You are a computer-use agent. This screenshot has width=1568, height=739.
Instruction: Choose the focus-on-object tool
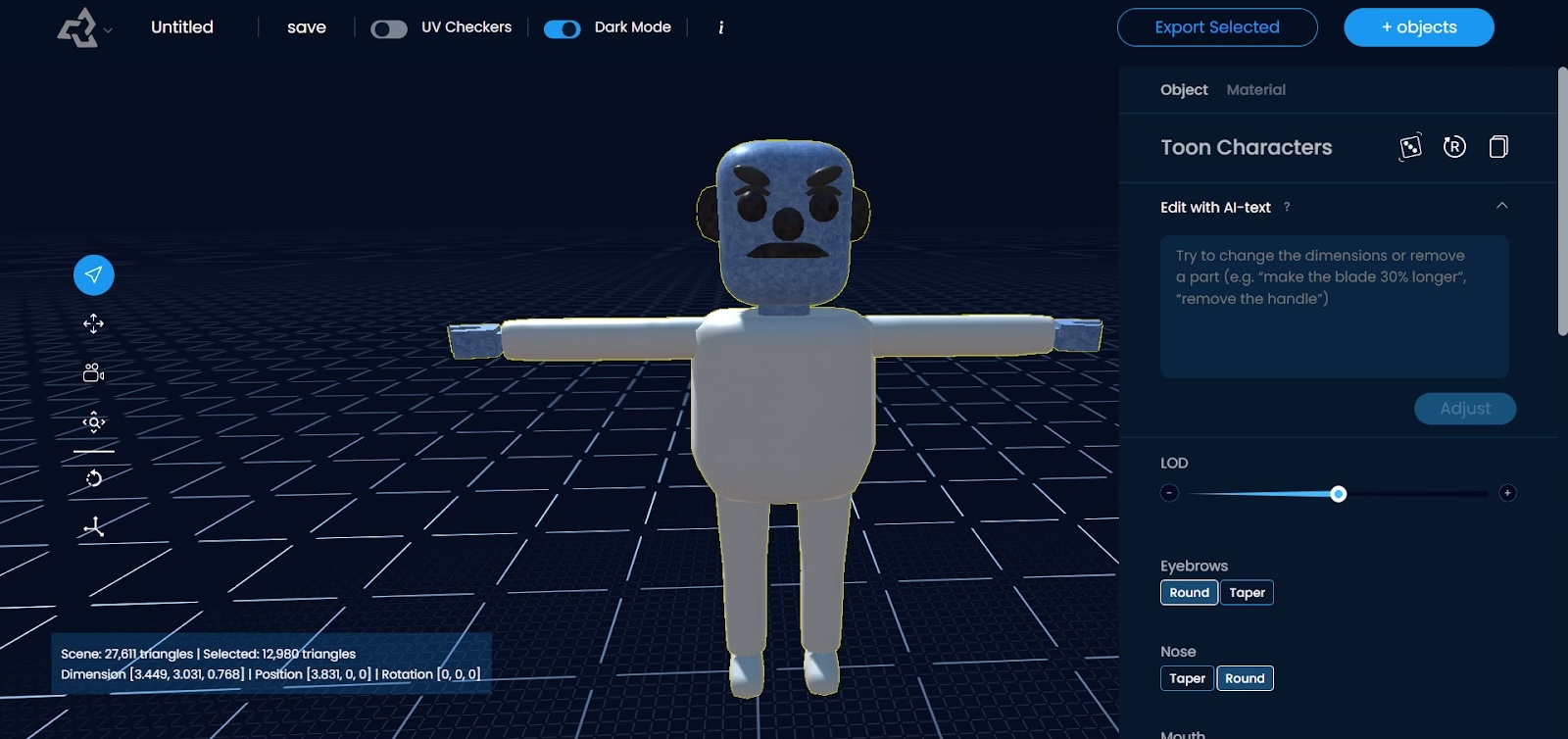(x=94, y=422)
